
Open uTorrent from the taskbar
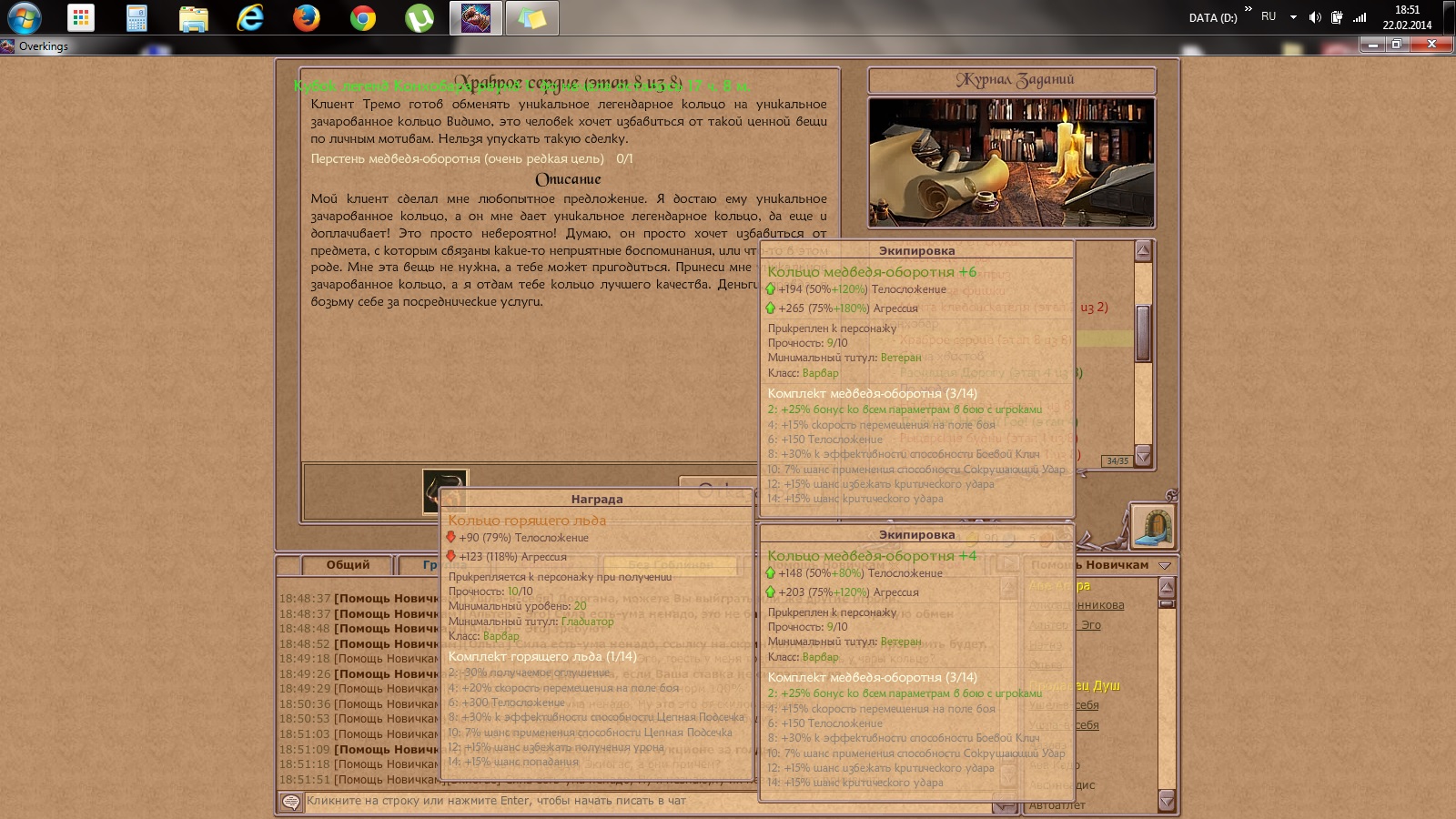(420, 17)
